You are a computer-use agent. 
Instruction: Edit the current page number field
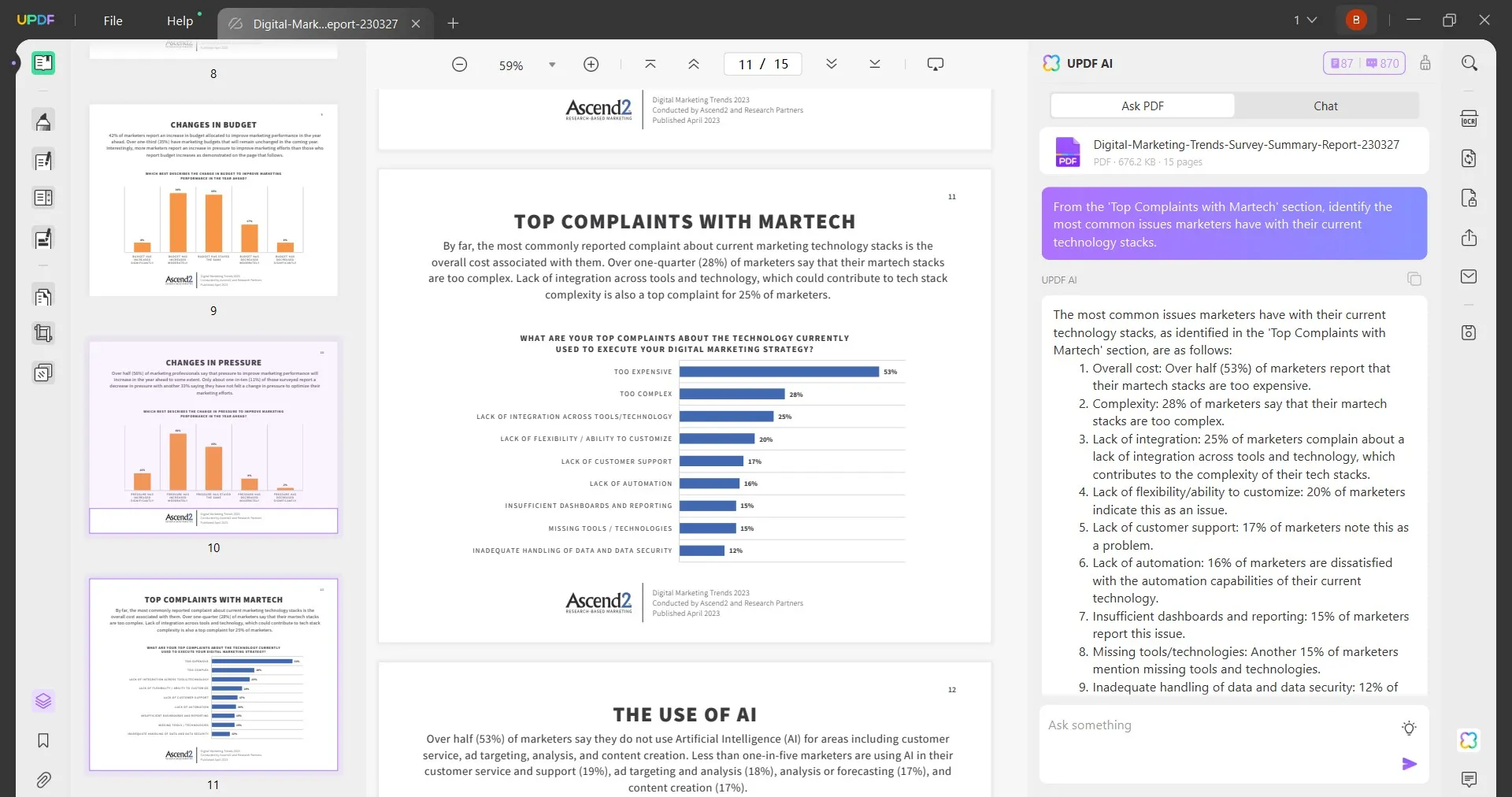746,65
